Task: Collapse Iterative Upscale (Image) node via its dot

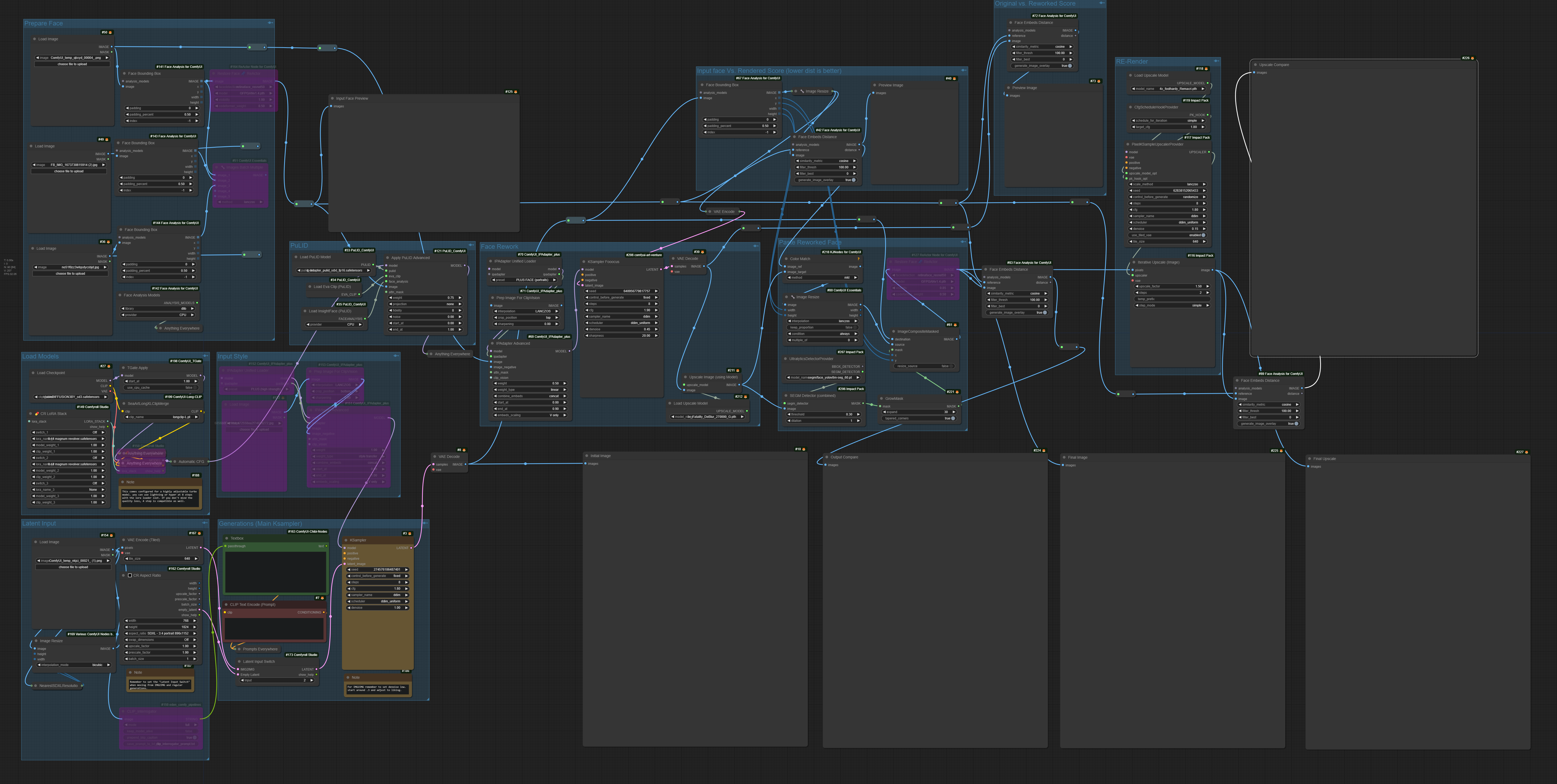Action: 1133,262
